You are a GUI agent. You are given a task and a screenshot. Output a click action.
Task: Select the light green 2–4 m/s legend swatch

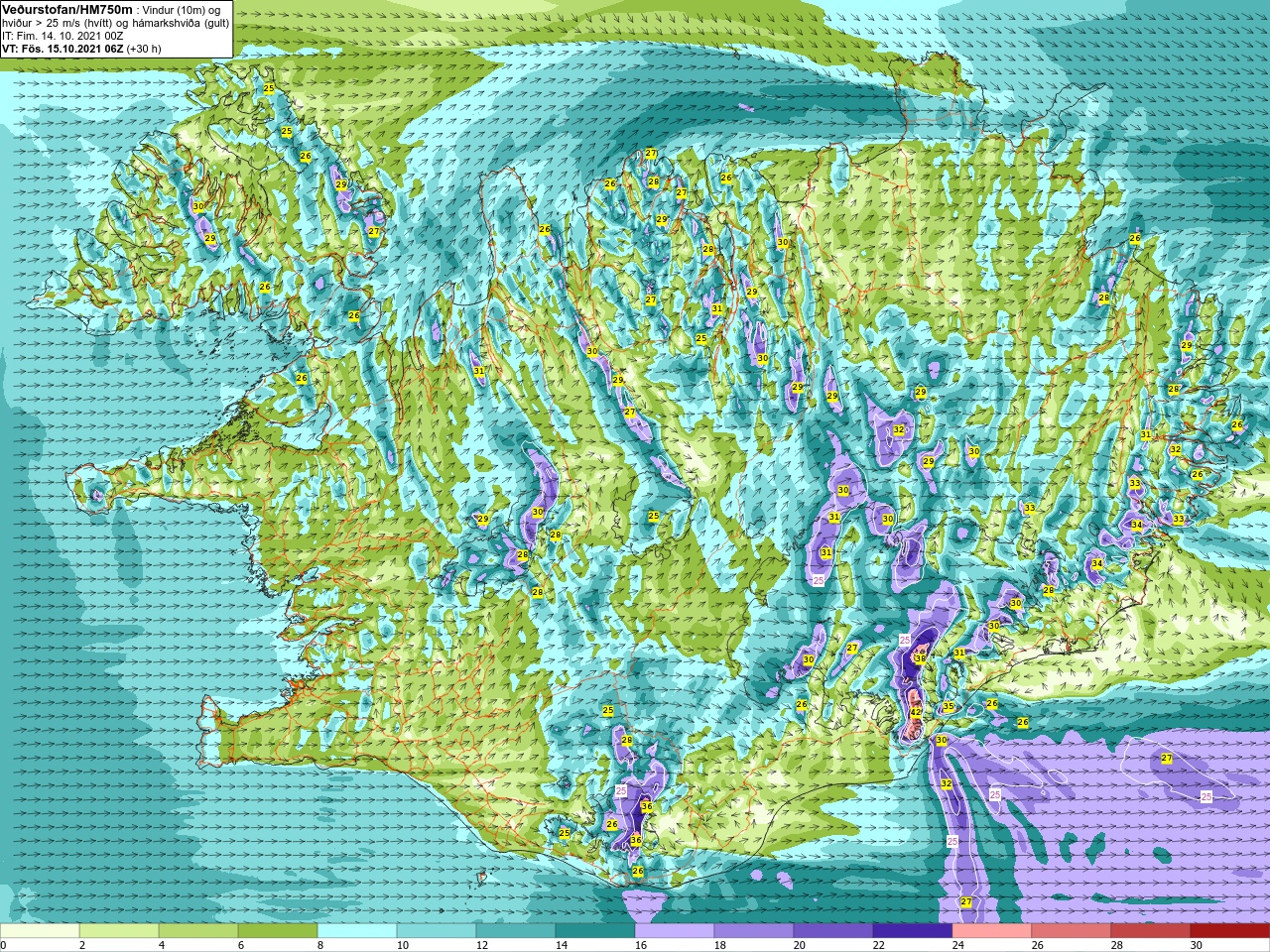pos(119,931)
